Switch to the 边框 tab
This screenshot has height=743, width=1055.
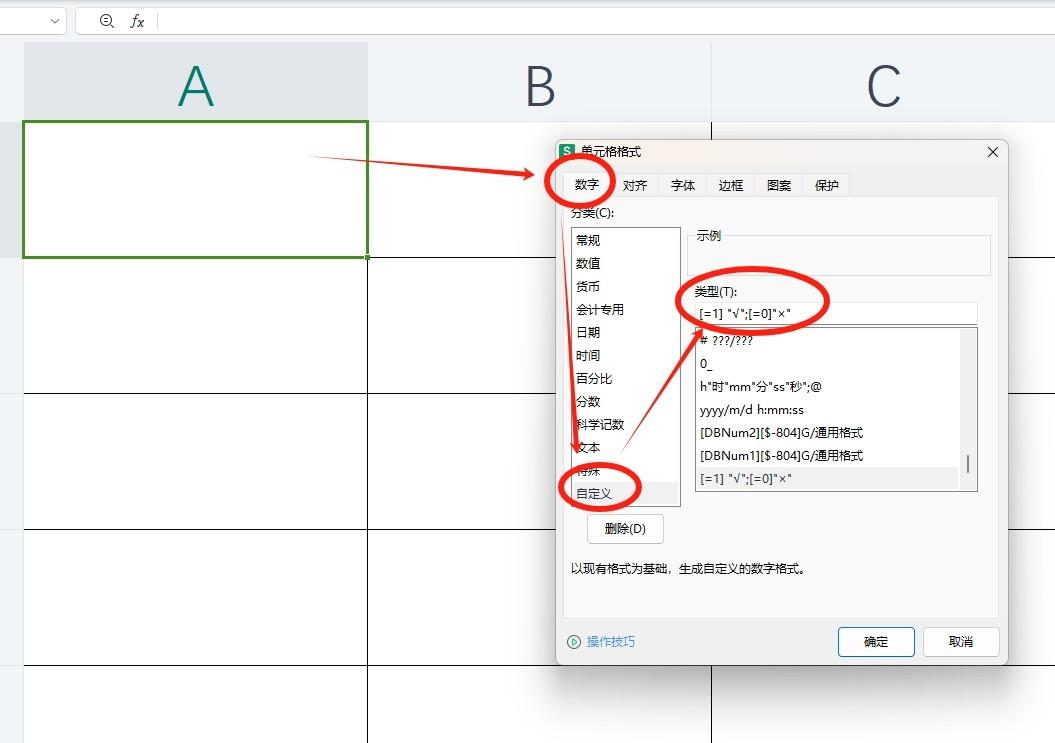pos(730,185)
